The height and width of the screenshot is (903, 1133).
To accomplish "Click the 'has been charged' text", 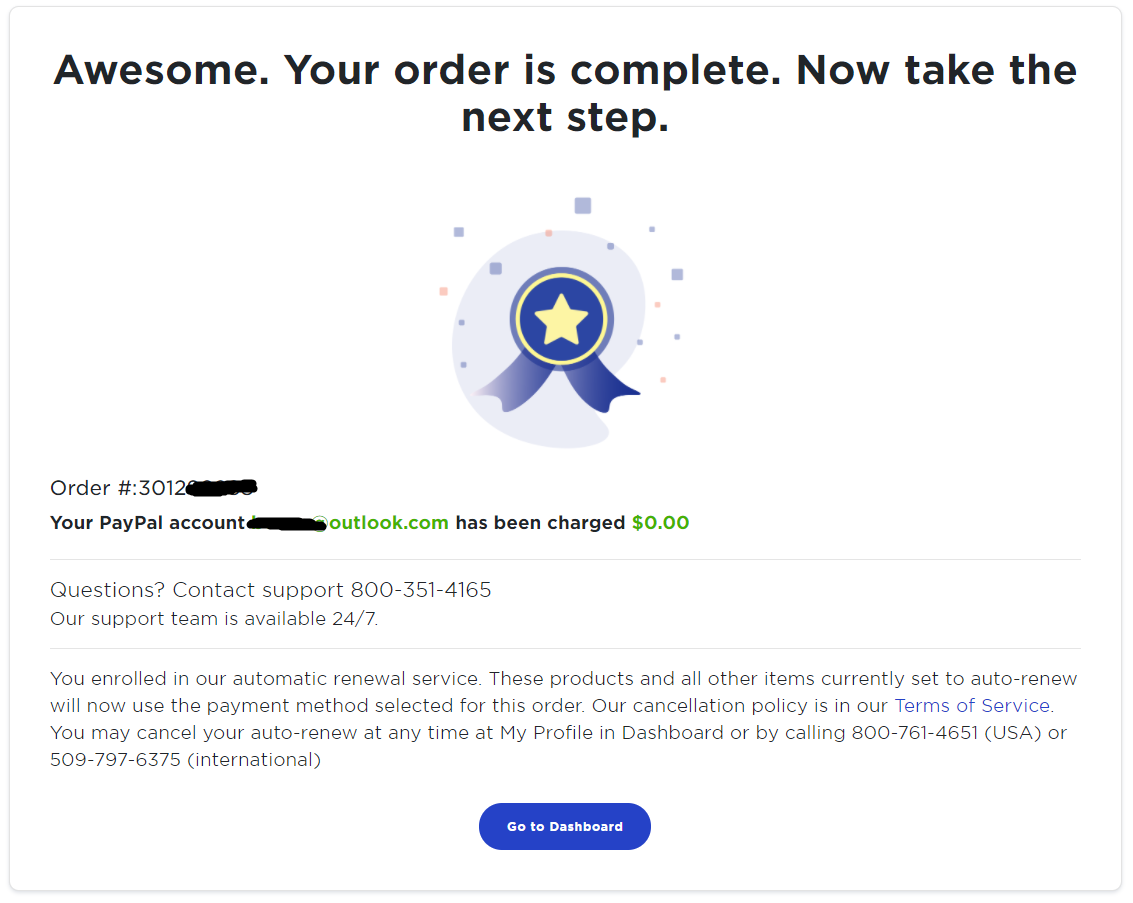I will 540,522.
